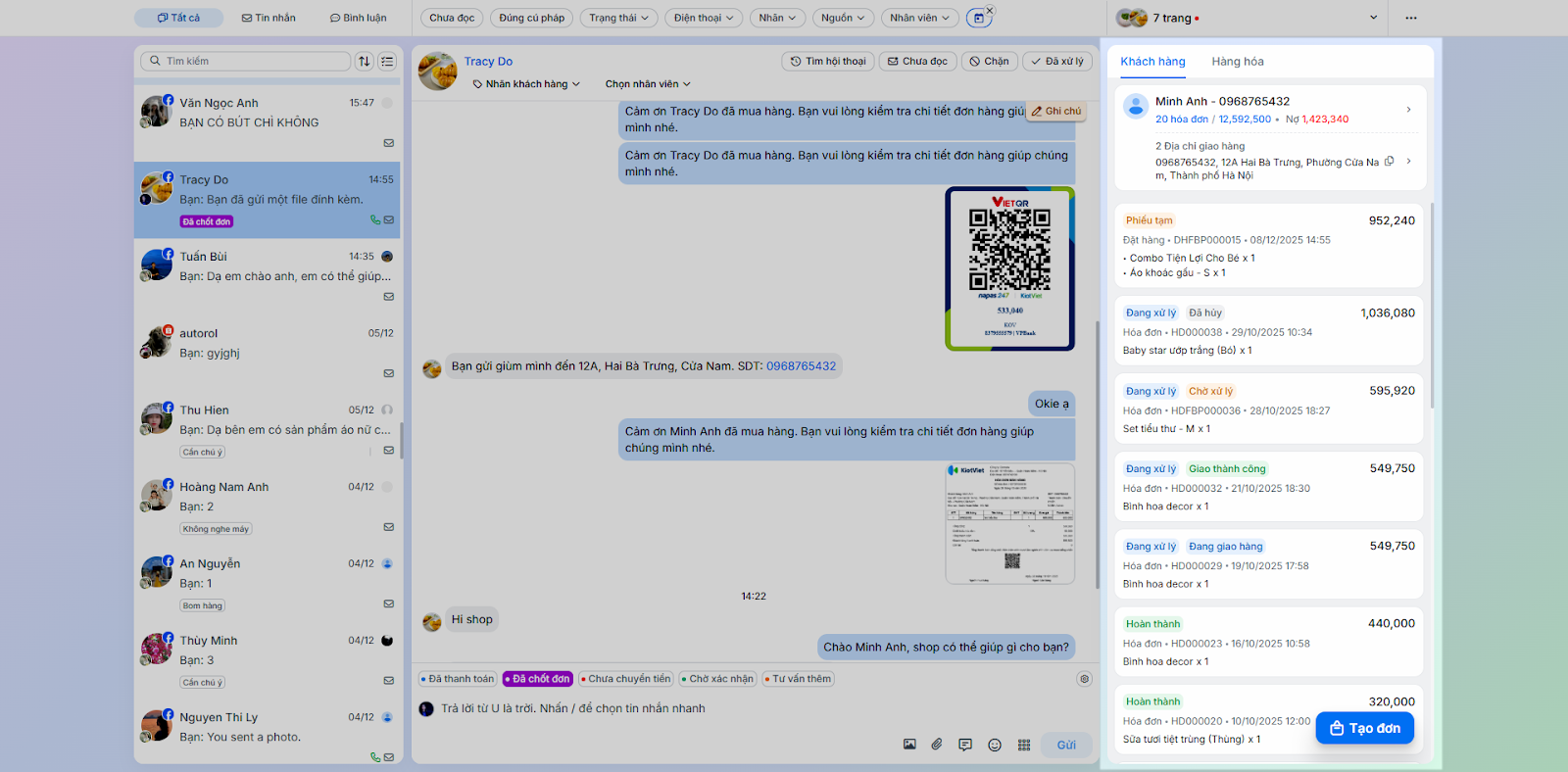This screenshot has width=1568, height=772.
Task: Click the sort conversations arrows icon
Action: [365, 61]
